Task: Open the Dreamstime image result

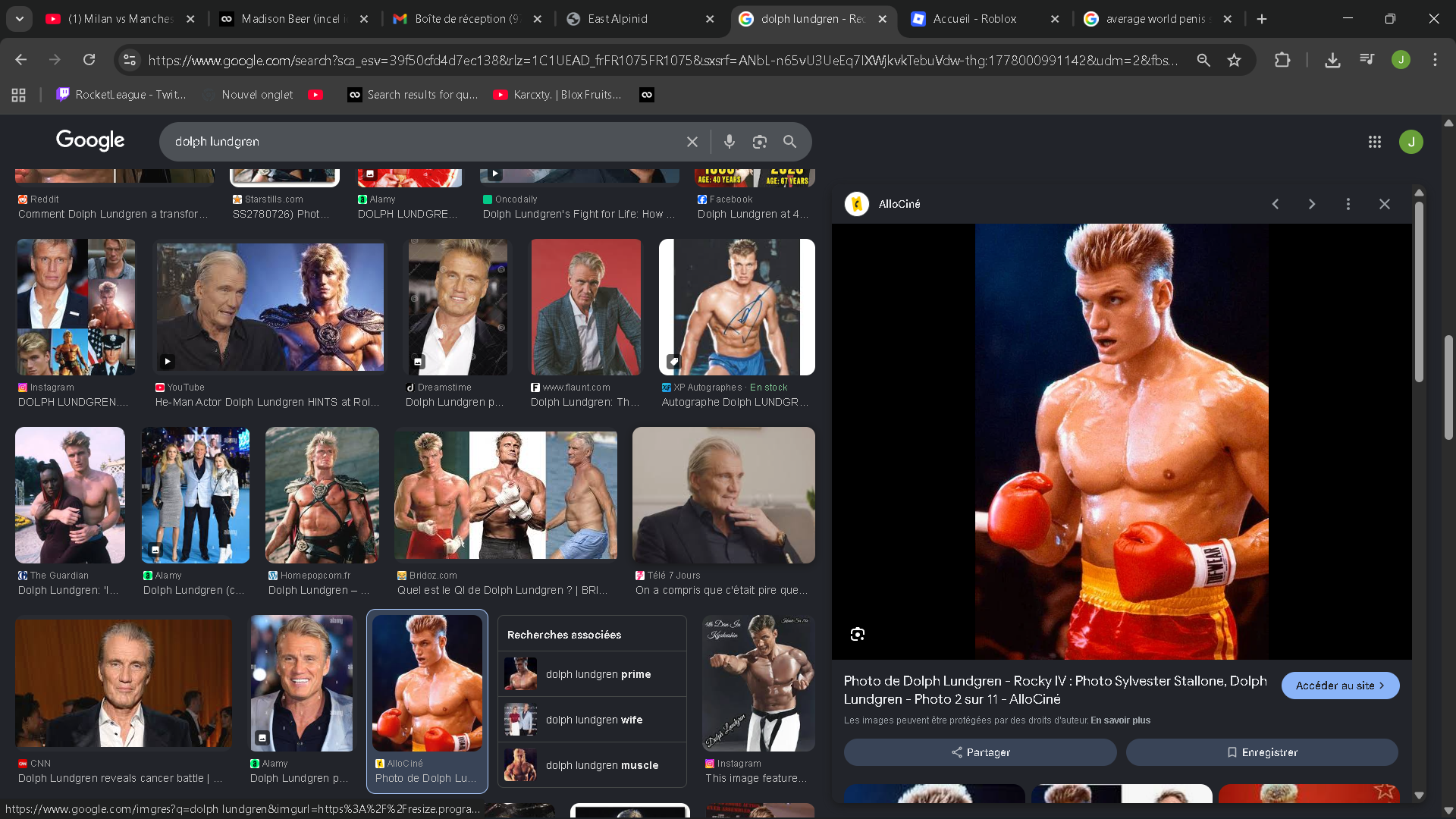Action: (458, 307)
